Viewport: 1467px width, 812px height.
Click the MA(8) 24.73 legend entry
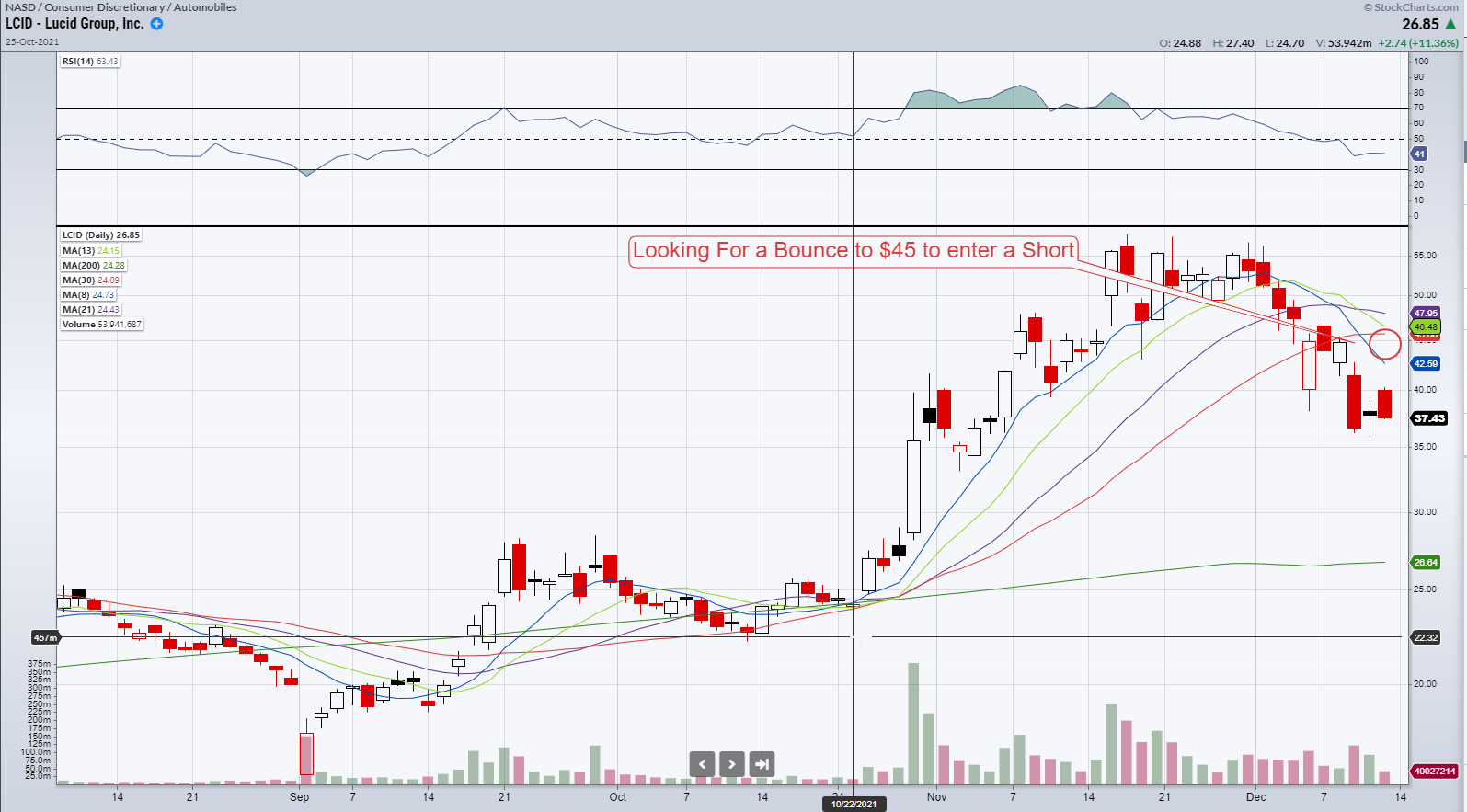click(x=88, y=294)
